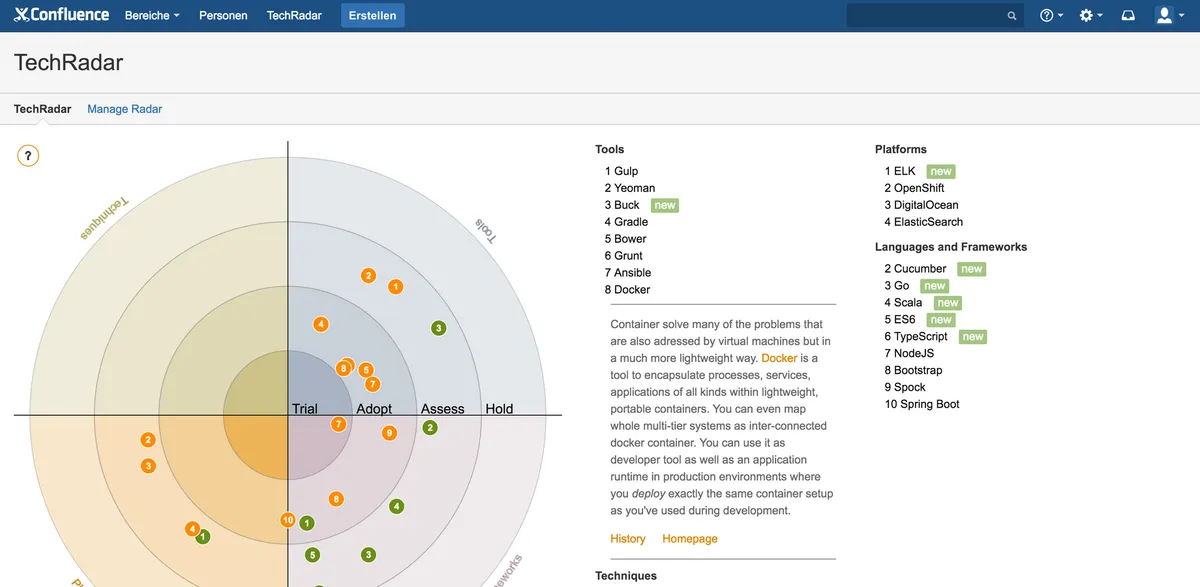The width and height of the screenshot is (1200, 587).
Task: Select orange blip 1 in Tools quadrant
Action: coord(395,287)
